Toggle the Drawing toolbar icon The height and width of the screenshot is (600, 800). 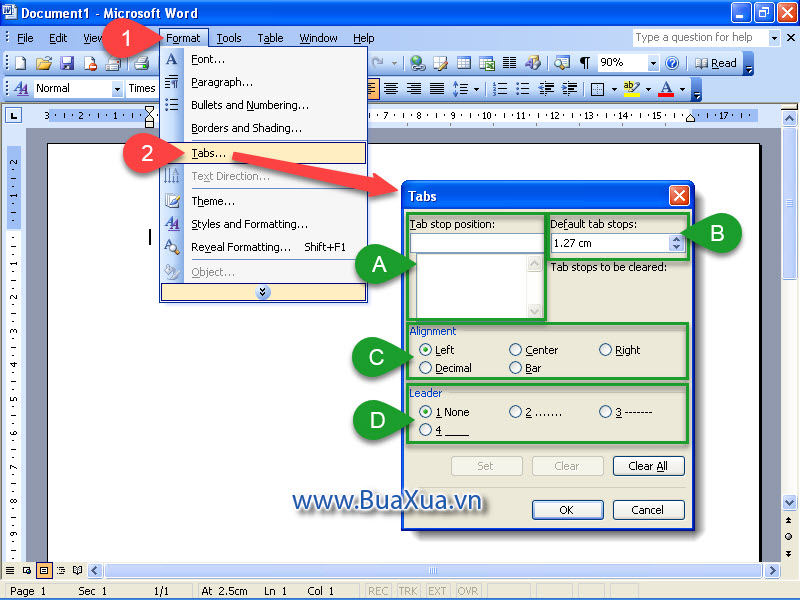[x=533, y=63]
